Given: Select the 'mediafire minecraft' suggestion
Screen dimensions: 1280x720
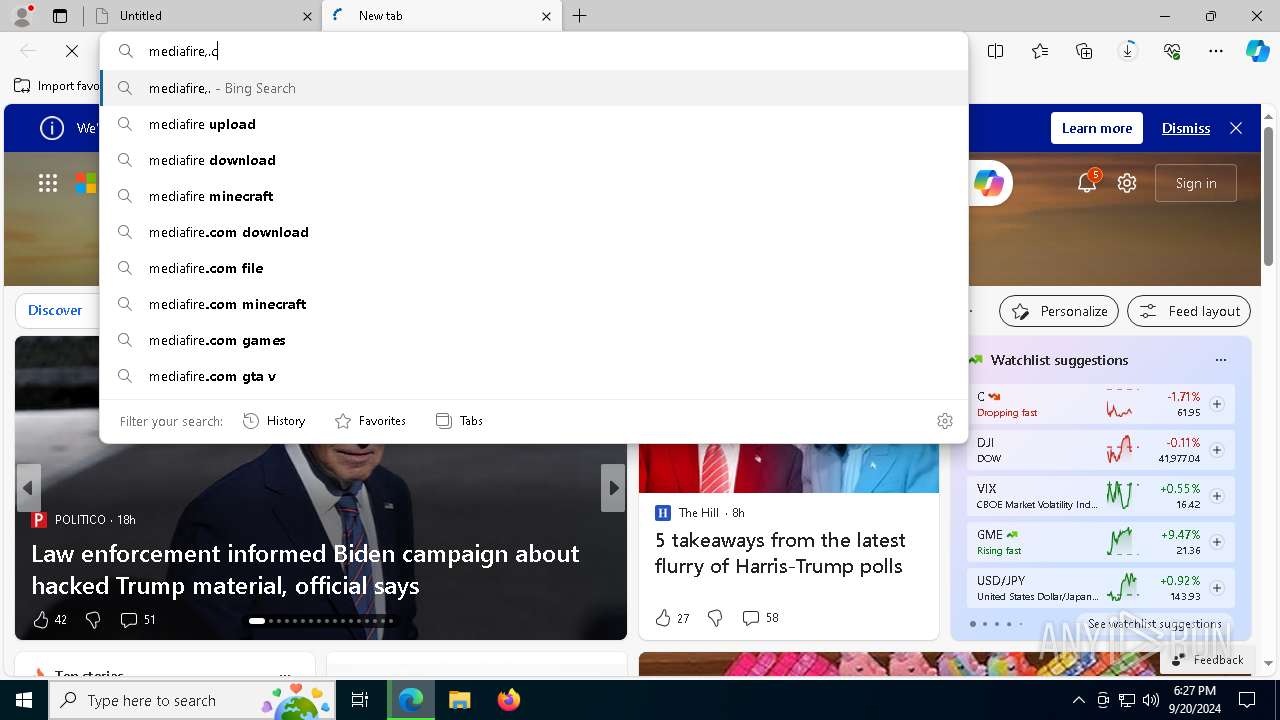Looking at the screenshot, I should click(x=534, y=196).
